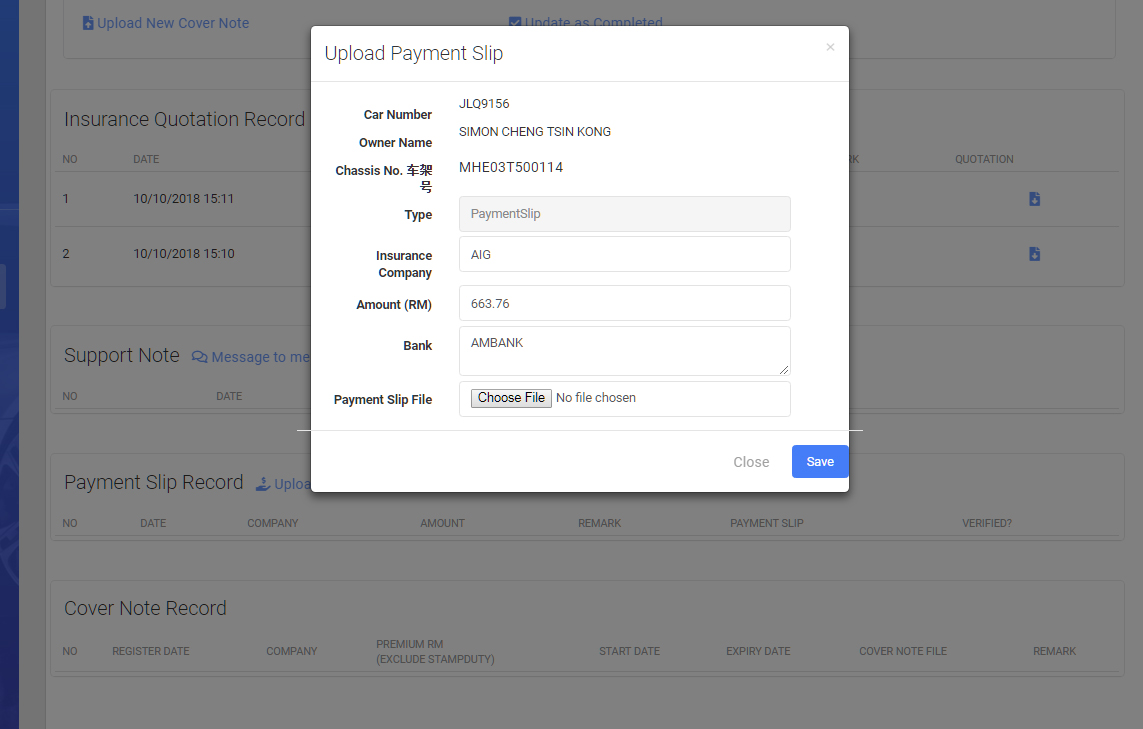Click upload icon next to Payment Slip Record
The height and width of the screenshot is (729, 1143).
point(263,484)
